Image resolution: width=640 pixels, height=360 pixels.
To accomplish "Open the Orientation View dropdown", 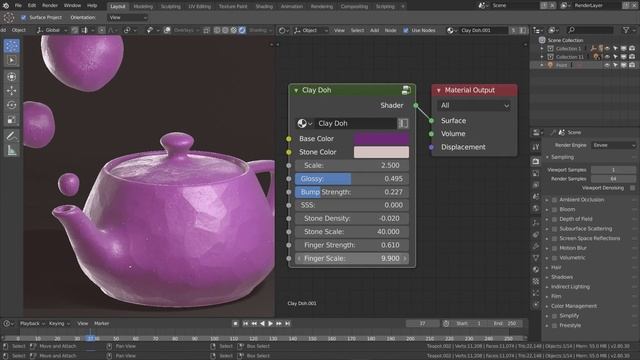I will click(128, 18).
